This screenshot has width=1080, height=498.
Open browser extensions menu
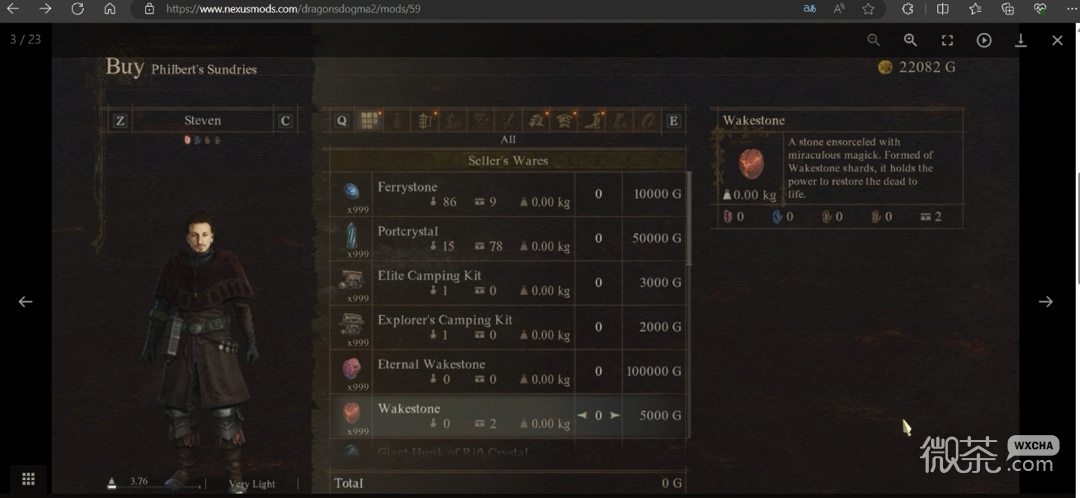[x=908, y=9]
